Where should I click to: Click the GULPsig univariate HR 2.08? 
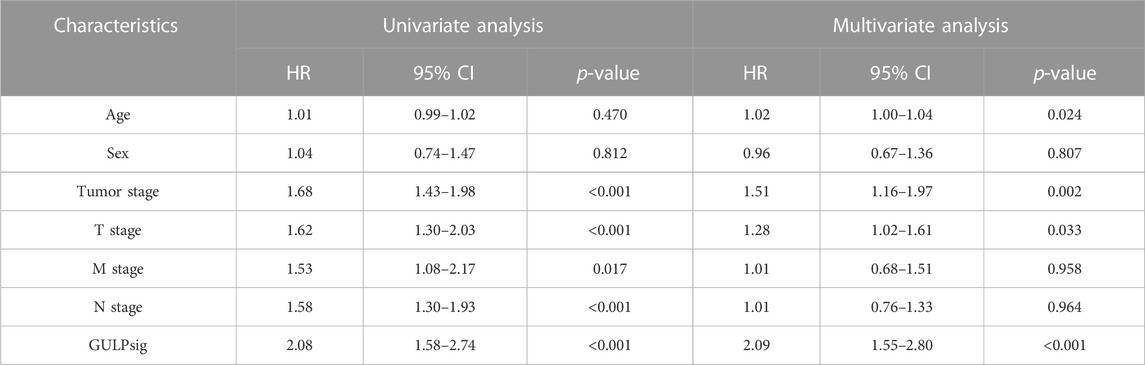(299, 345)
